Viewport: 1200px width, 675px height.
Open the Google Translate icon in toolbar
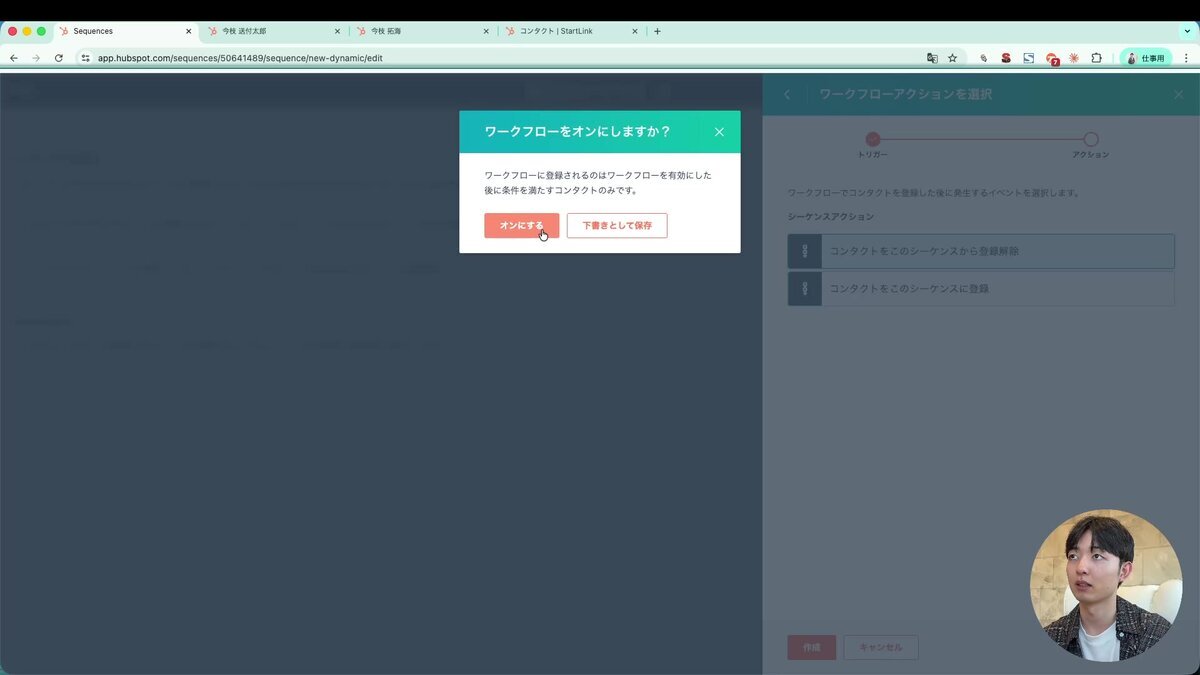click(932, 58)
